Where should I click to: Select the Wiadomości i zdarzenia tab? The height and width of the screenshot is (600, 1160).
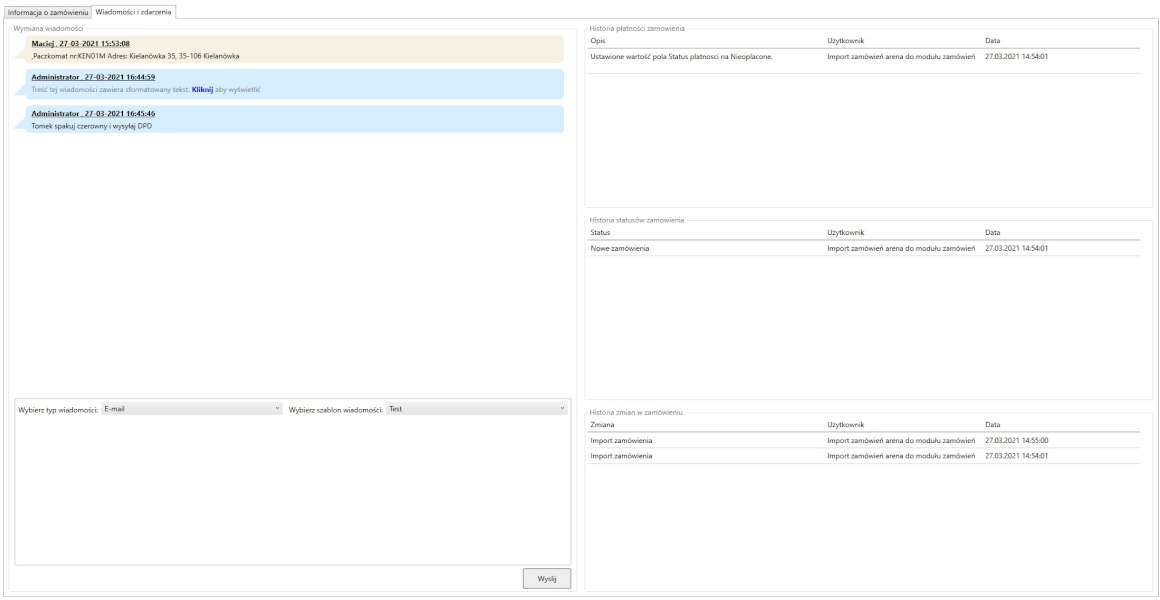(x=133, y=10)
